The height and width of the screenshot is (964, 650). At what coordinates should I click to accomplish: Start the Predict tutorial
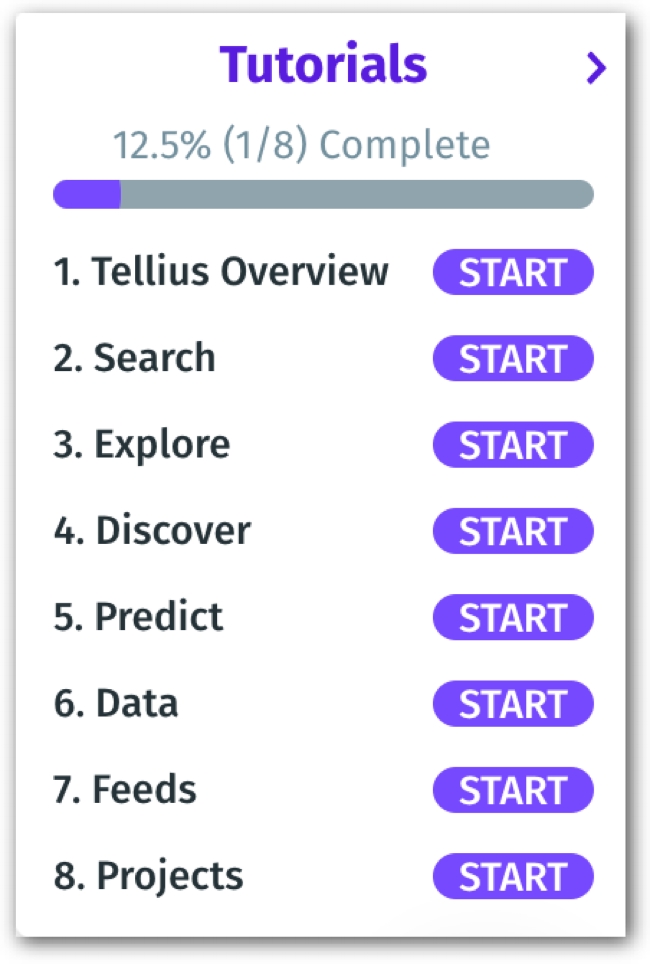click(x=513, y=618)
